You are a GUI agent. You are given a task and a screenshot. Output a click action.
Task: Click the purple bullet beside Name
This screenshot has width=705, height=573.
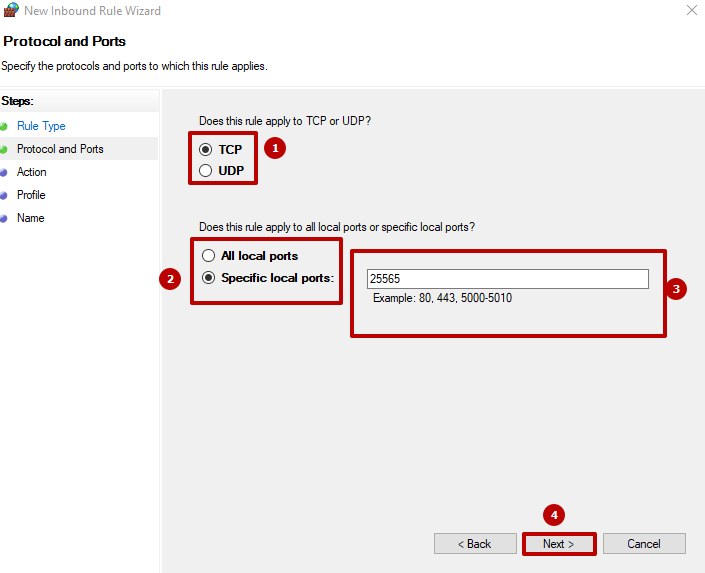(x=4, y=219)
